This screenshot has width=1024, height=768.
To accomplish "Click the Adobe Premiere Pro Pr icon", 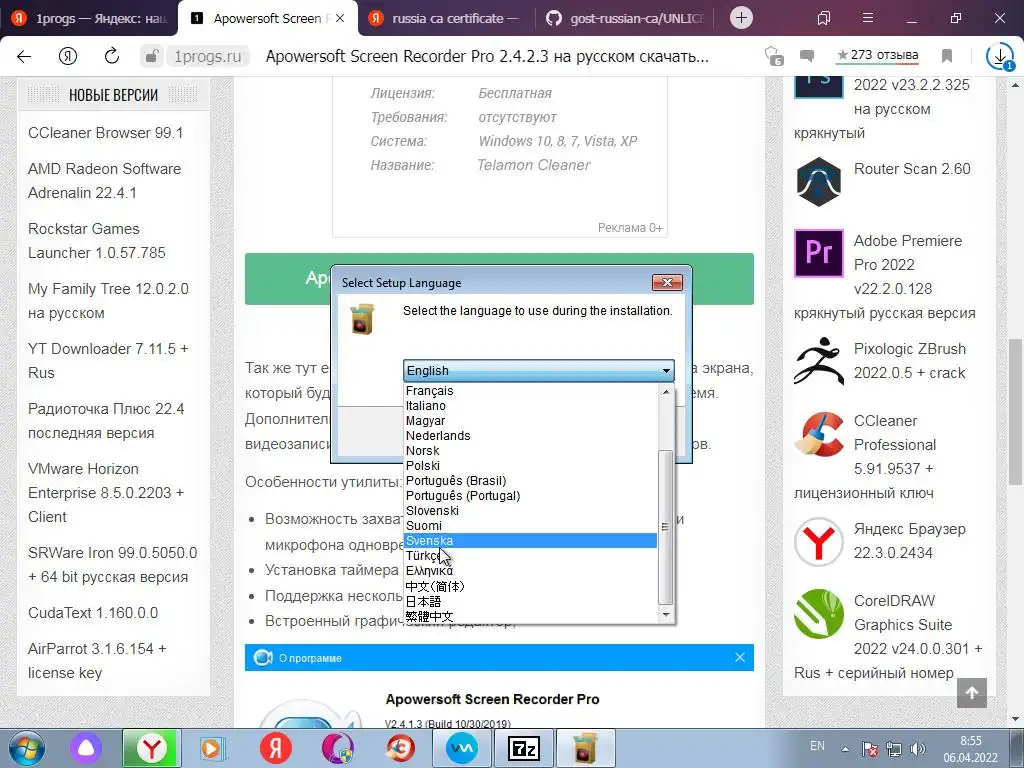I will (818, 253).
